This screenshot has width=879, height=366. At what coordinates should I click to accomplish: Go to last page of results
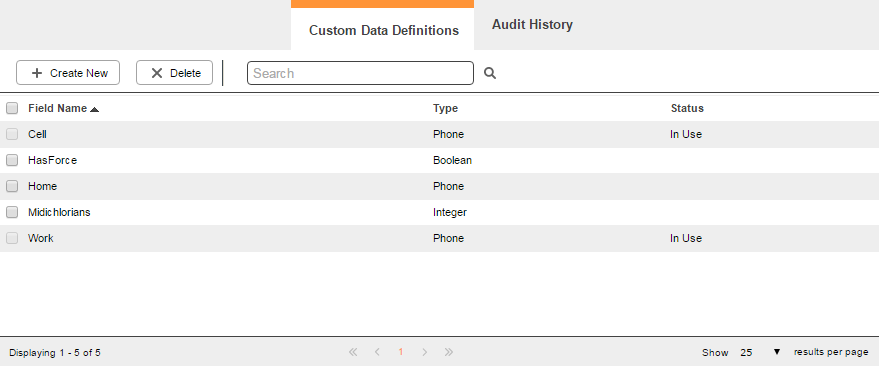[x=448, y=352]
